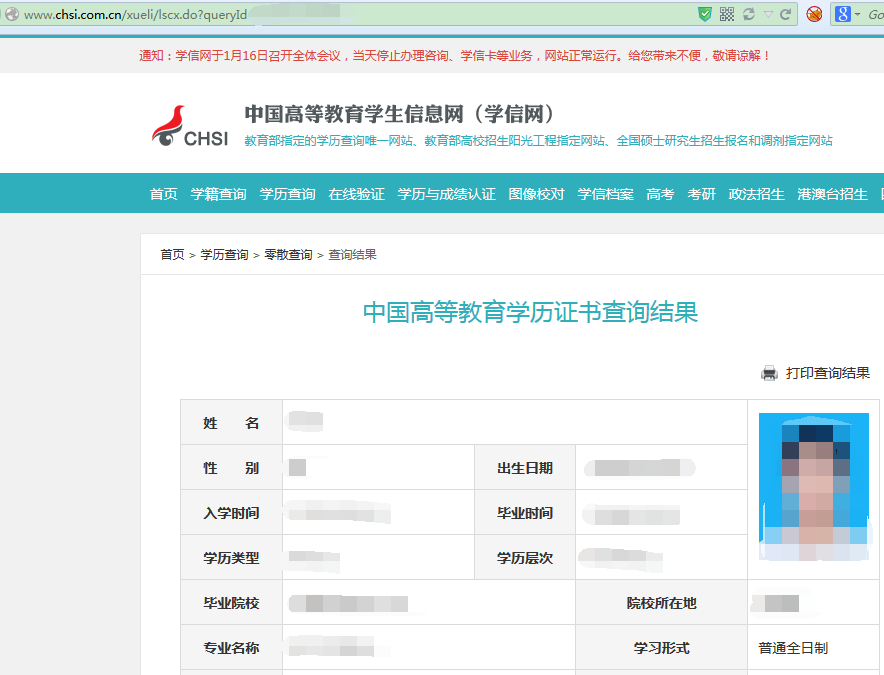Open 高考 navigation item

coord(660,194)
